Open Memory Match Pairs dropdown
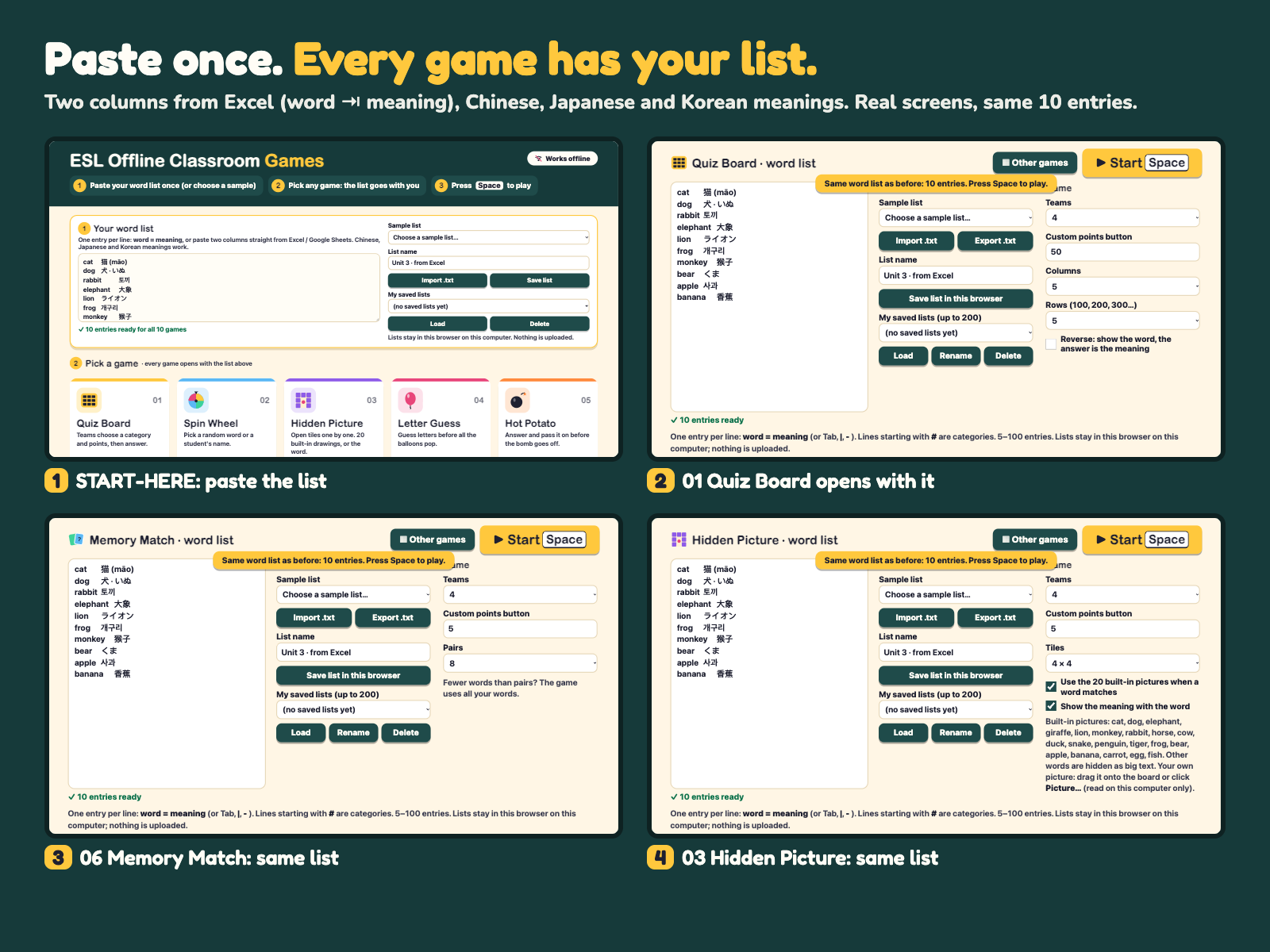The width and height of the screenshot is (1270, 952). point(520,663)
